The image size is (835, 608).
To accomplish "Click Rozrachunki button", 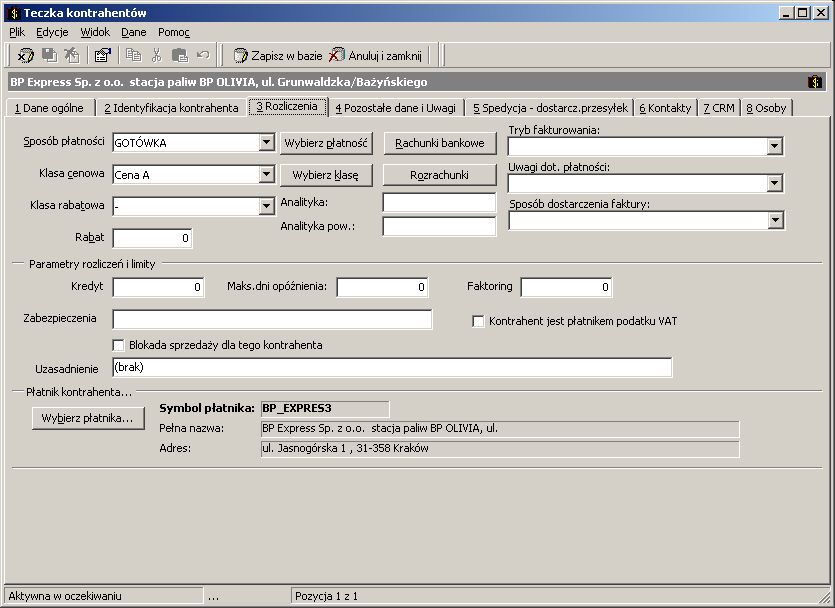I will [x=440, y=175].
